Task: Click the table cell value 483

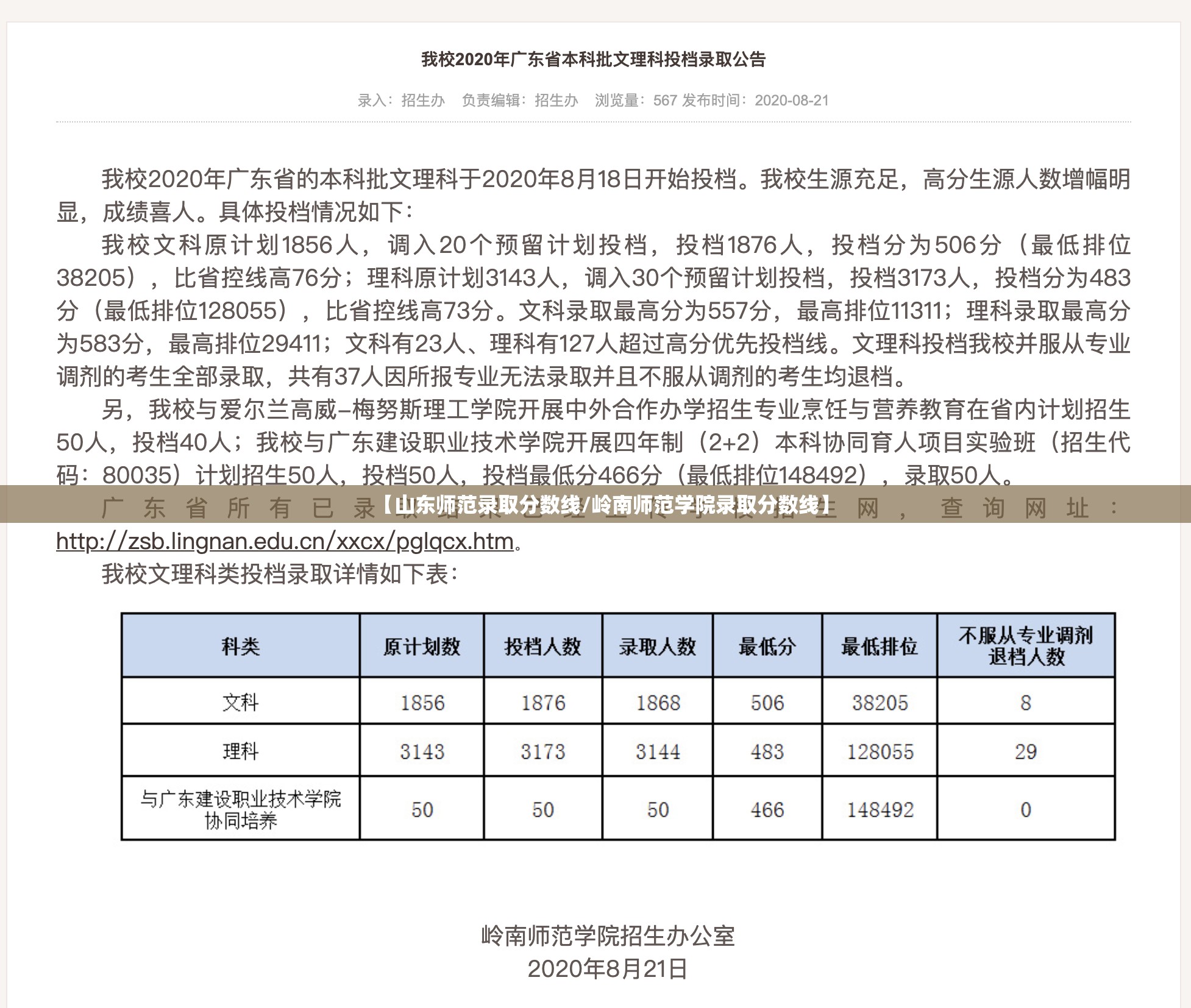Action: click(767, 751)
